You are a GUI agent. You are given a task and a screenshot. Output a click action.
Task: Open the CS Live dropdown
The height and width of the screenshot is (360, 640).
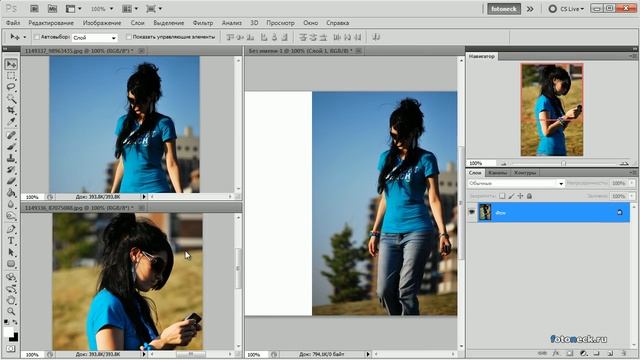point(566,9)
